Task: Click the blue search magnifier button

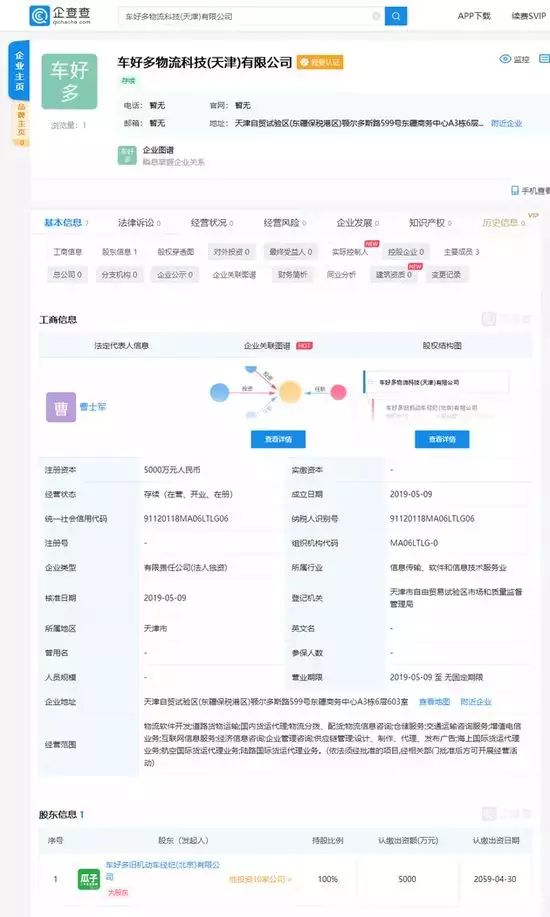Action: (x=396, y=16)
